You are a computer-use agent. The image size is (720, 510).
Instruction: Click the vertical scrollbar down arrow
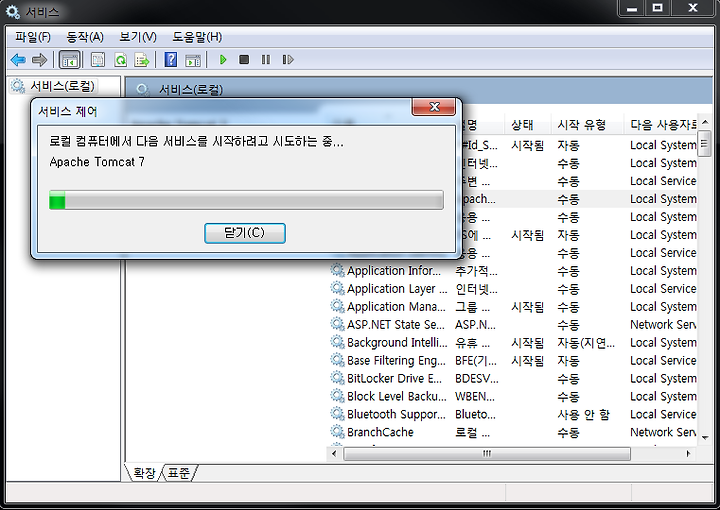[x=705, y=438]
